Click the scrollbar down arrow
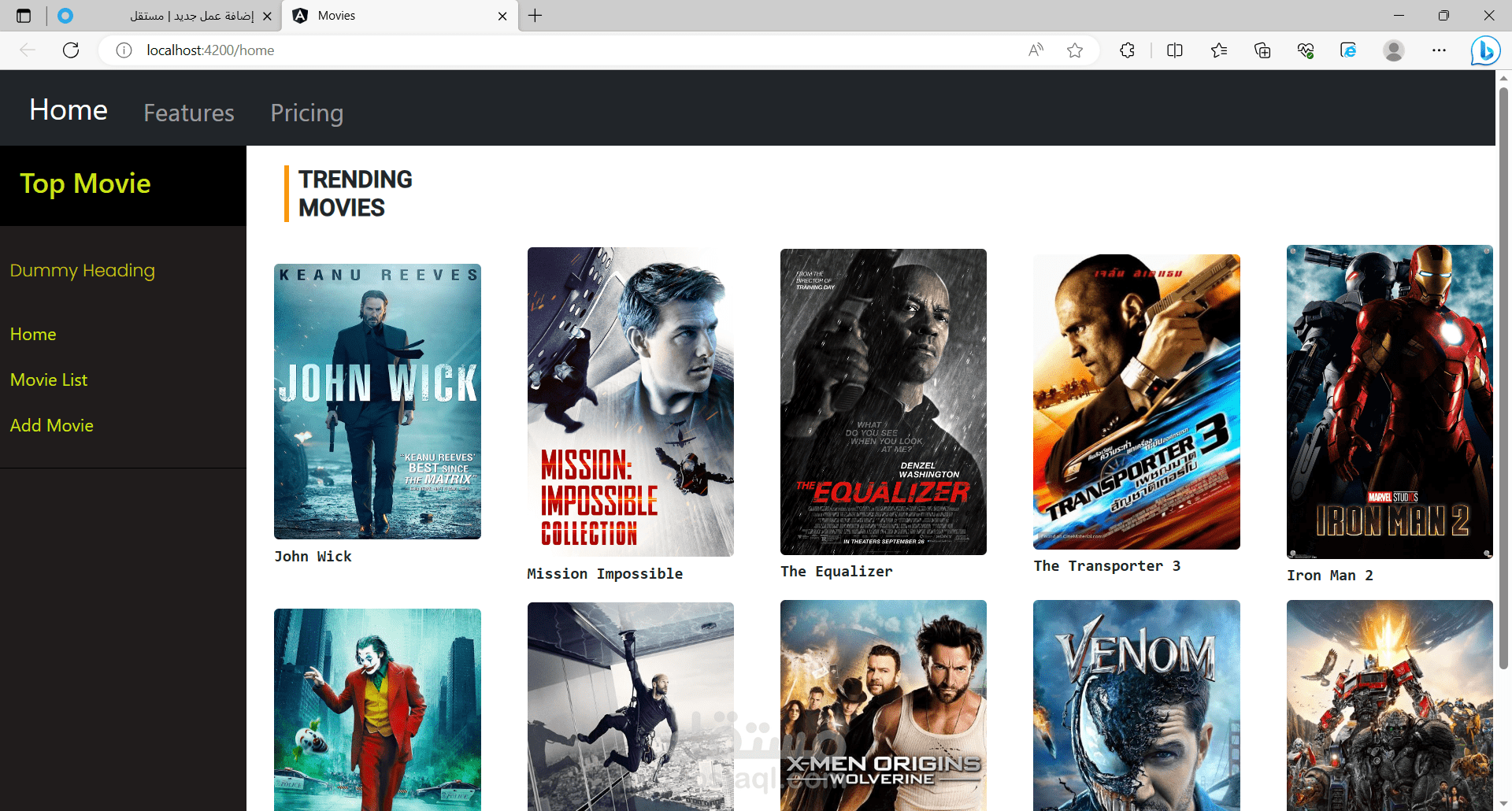The width and height of the screenshot is (1512, 811). (1503, 803)
